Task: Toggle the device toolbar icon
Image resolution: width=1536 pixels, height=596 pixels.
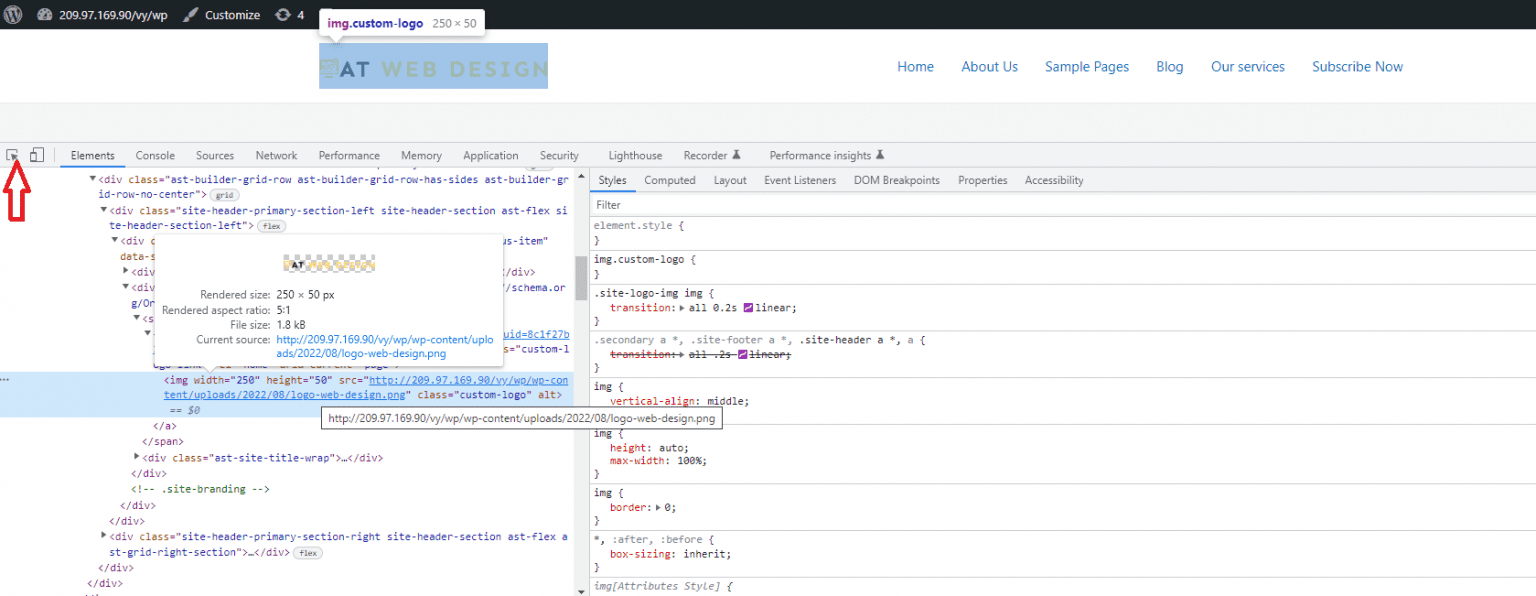Action: 36,155
